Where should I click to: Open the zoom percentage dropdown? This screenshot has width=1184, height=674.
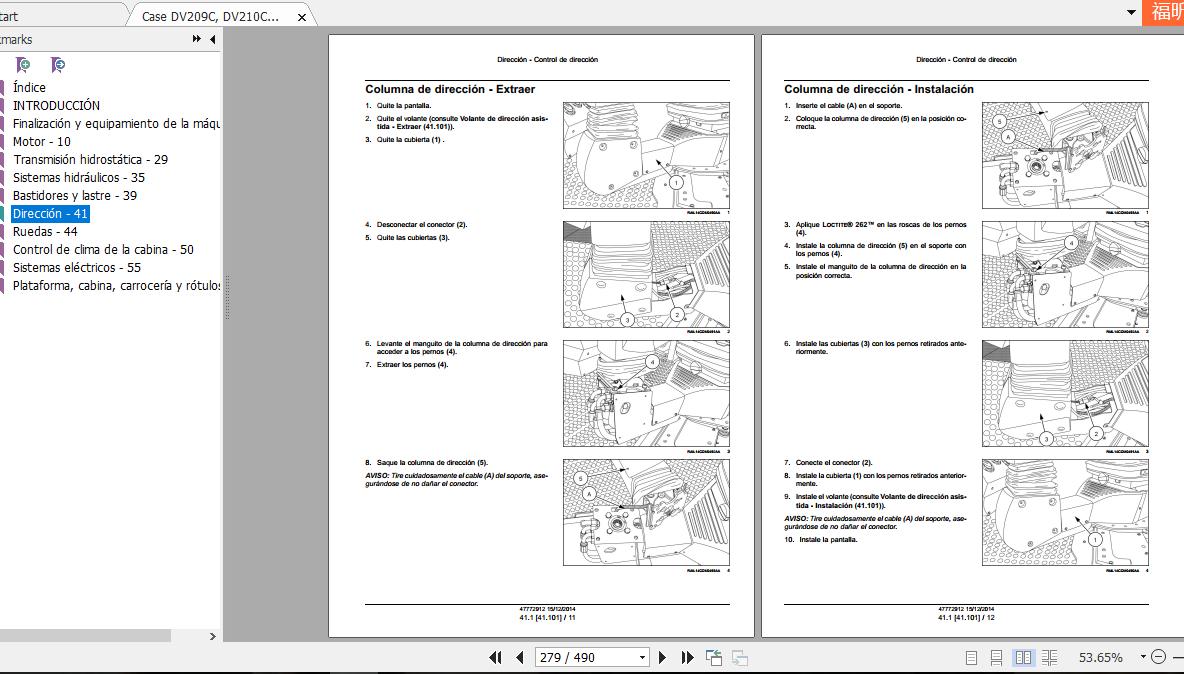(x=1141, y=657)
